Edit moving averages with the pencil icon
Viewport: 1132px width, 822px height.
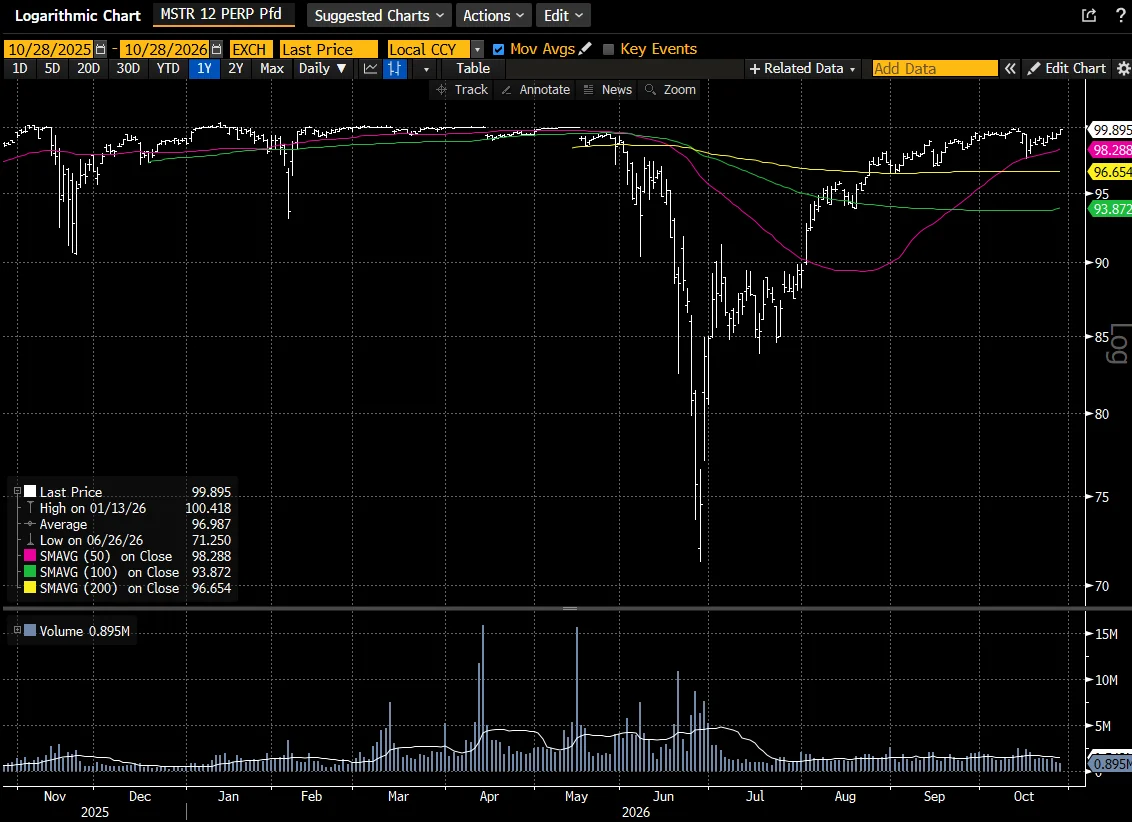pos(585,48)
